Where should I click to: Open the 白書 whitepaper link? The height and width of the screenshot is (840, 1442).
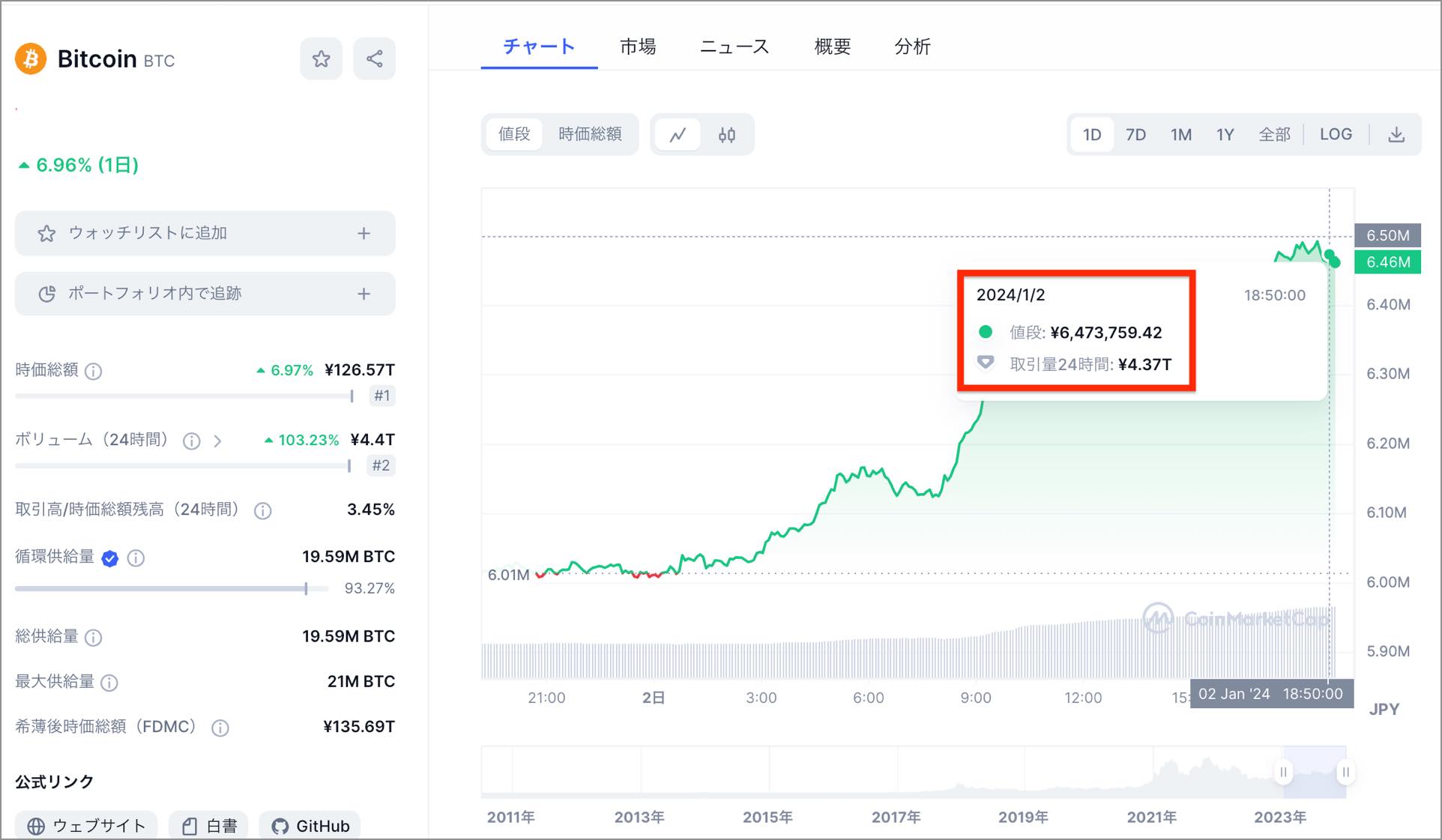pyautogui.click(x=208, y=826)
